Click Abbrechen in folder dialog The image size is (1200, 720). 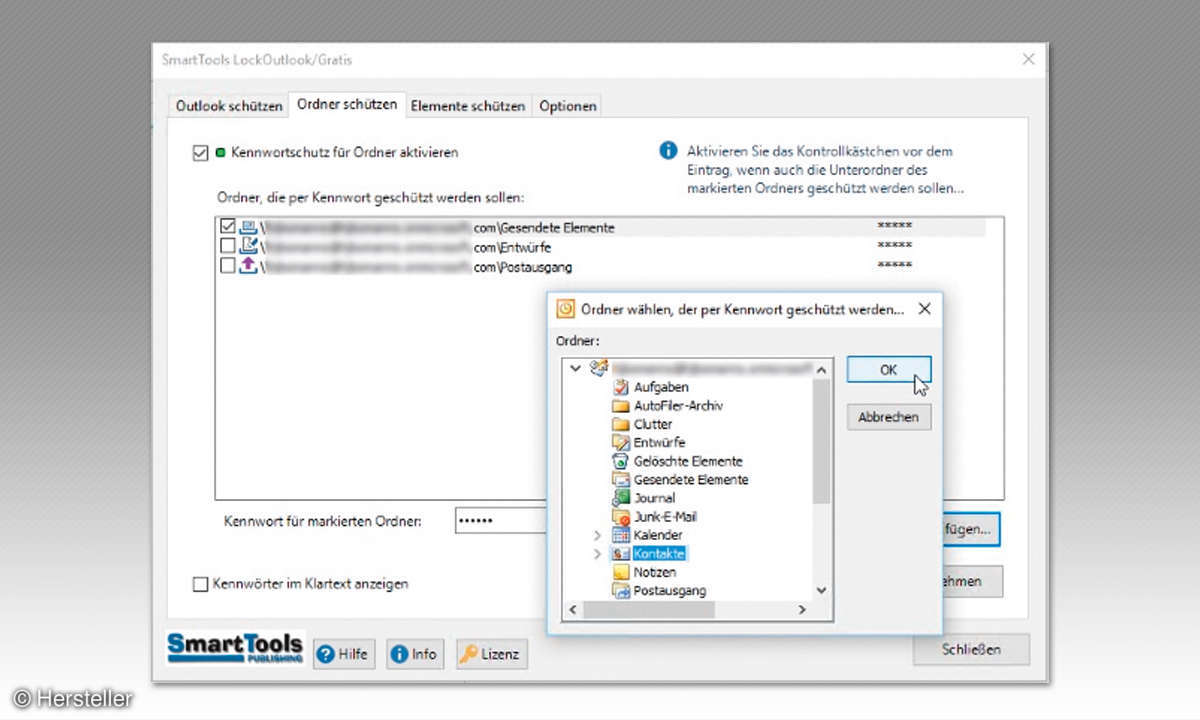click(889, 417)
